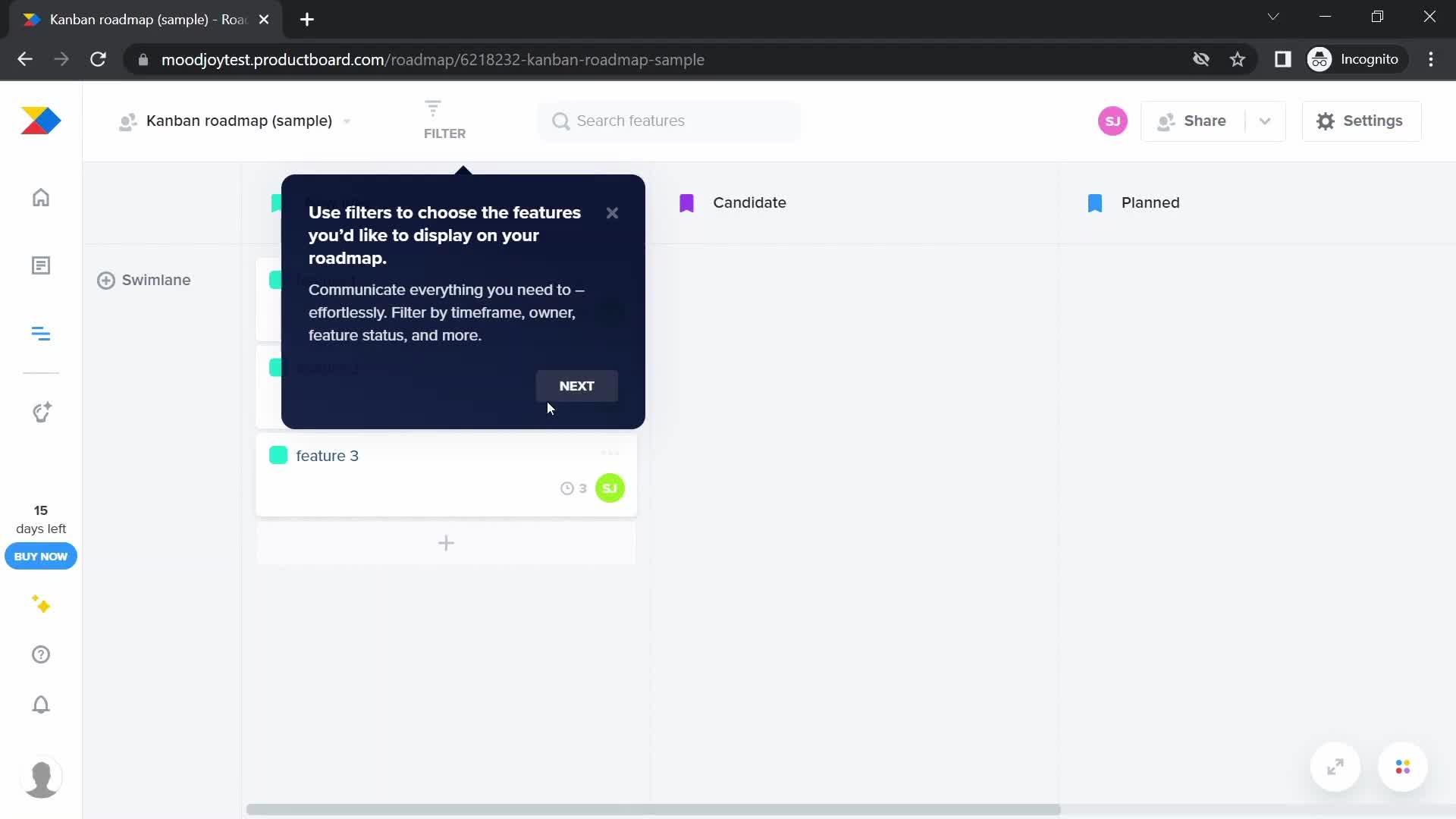Viewport: 1456px width, 819px height.
Task: Open the Kanban roadmap (sample) name dropdown
Action: point(235,121)
